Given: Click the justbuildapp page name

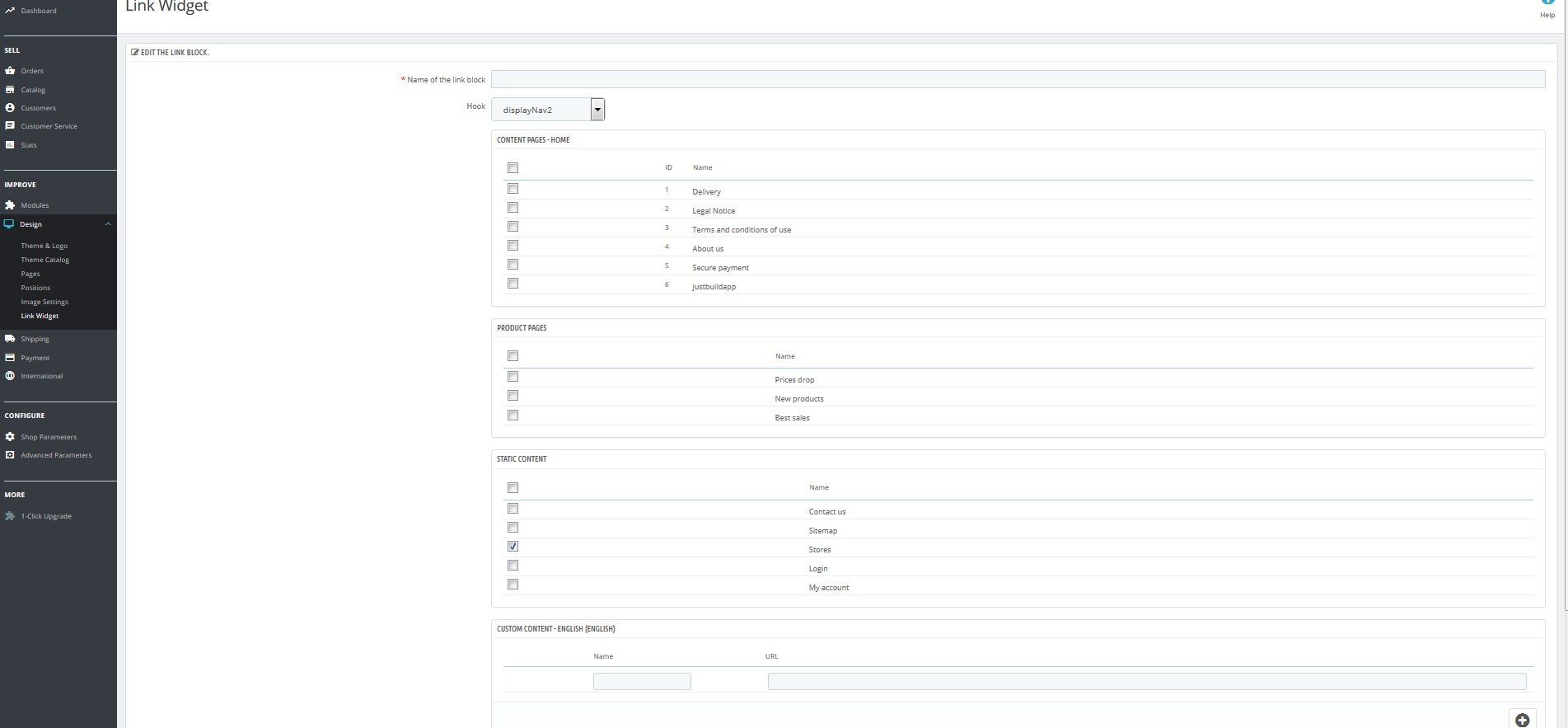Looking at the screenshot, I should point(714,287).
